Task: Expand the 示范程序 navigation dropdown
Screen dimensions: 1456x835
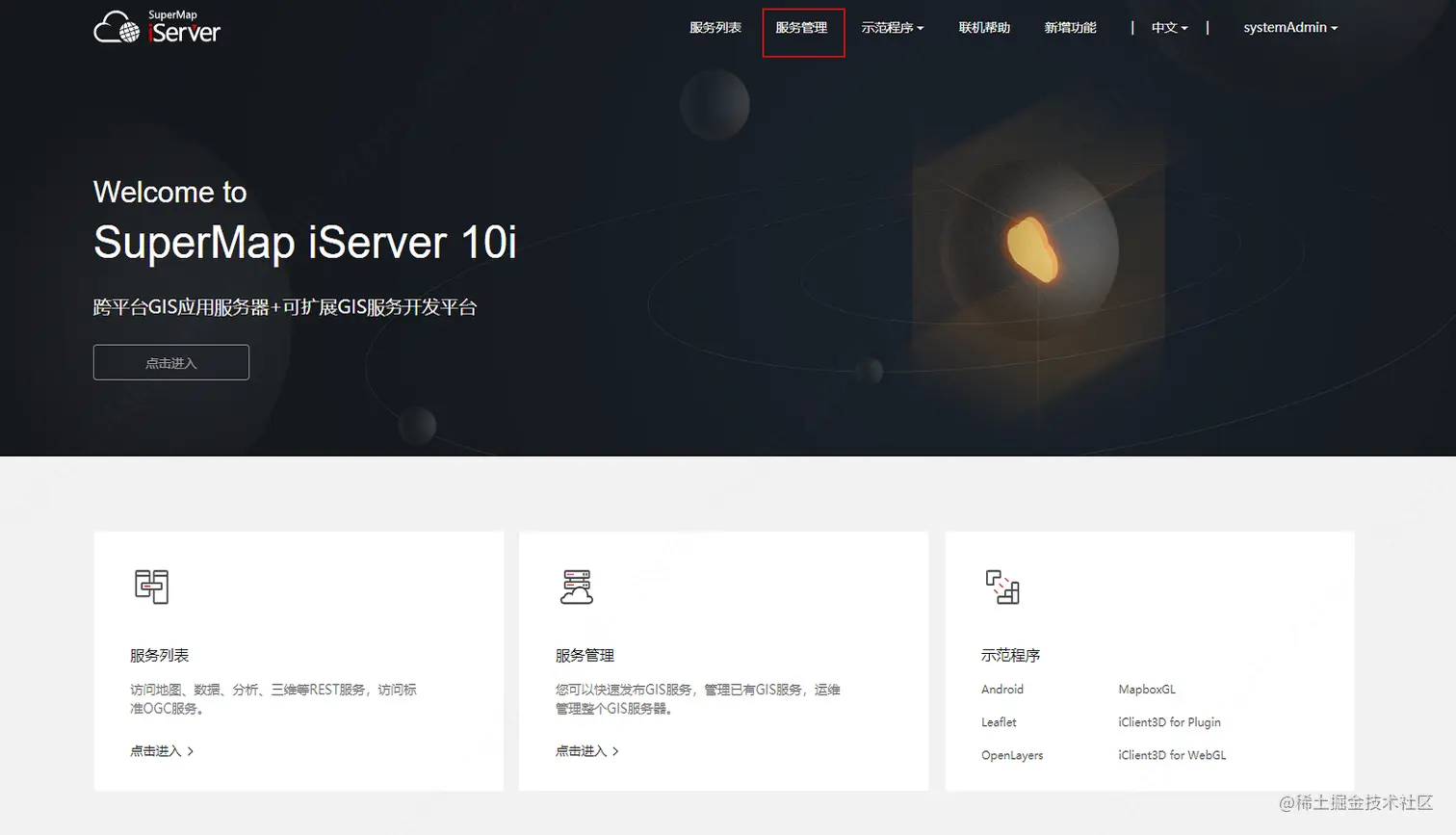Action: [893, 28]
